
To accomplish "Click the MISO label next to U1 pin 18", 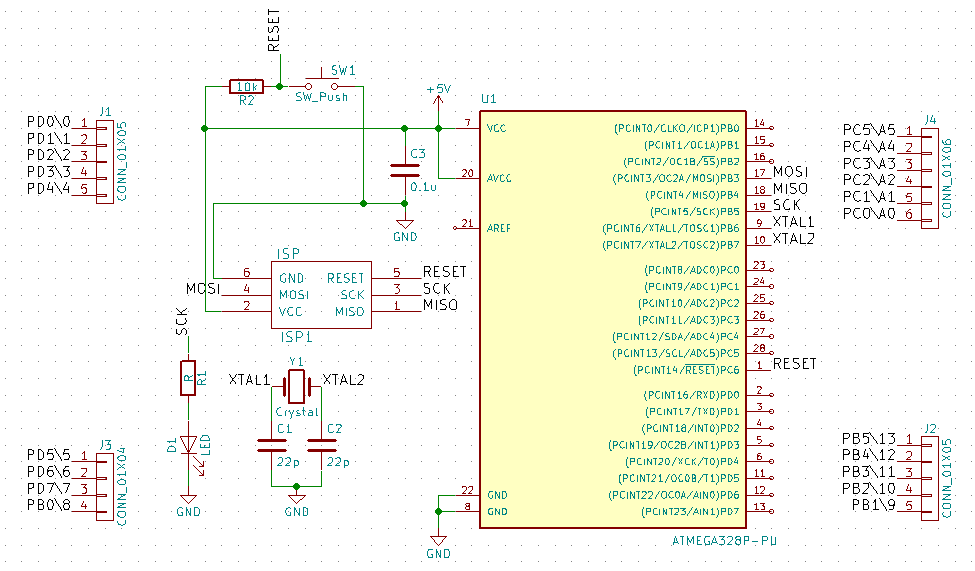I will pyautogui.click(x=790, y=188).
